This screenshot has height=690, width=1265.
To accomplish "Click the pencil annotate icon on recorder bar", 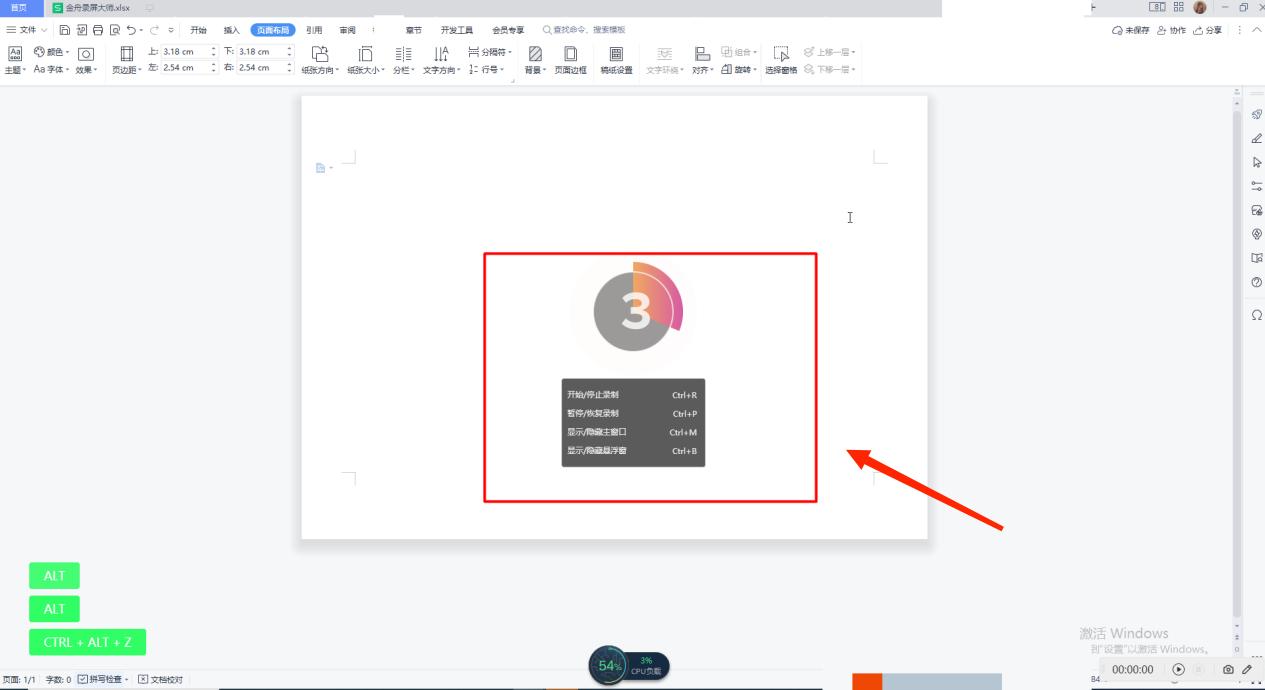I will point(1247,669).
